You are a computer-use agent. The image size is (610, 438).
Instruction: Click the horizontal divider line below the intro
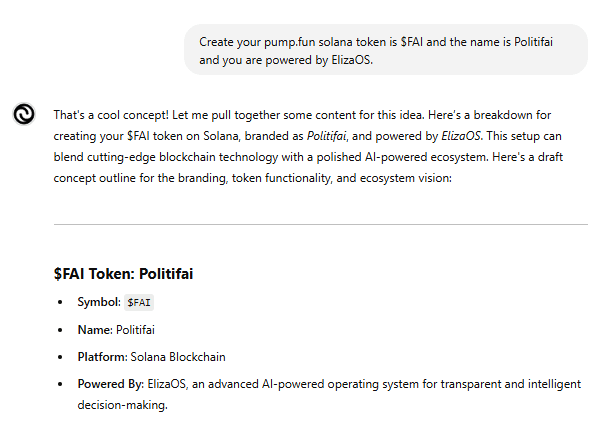pyautogui.click(x=321, y=224)
